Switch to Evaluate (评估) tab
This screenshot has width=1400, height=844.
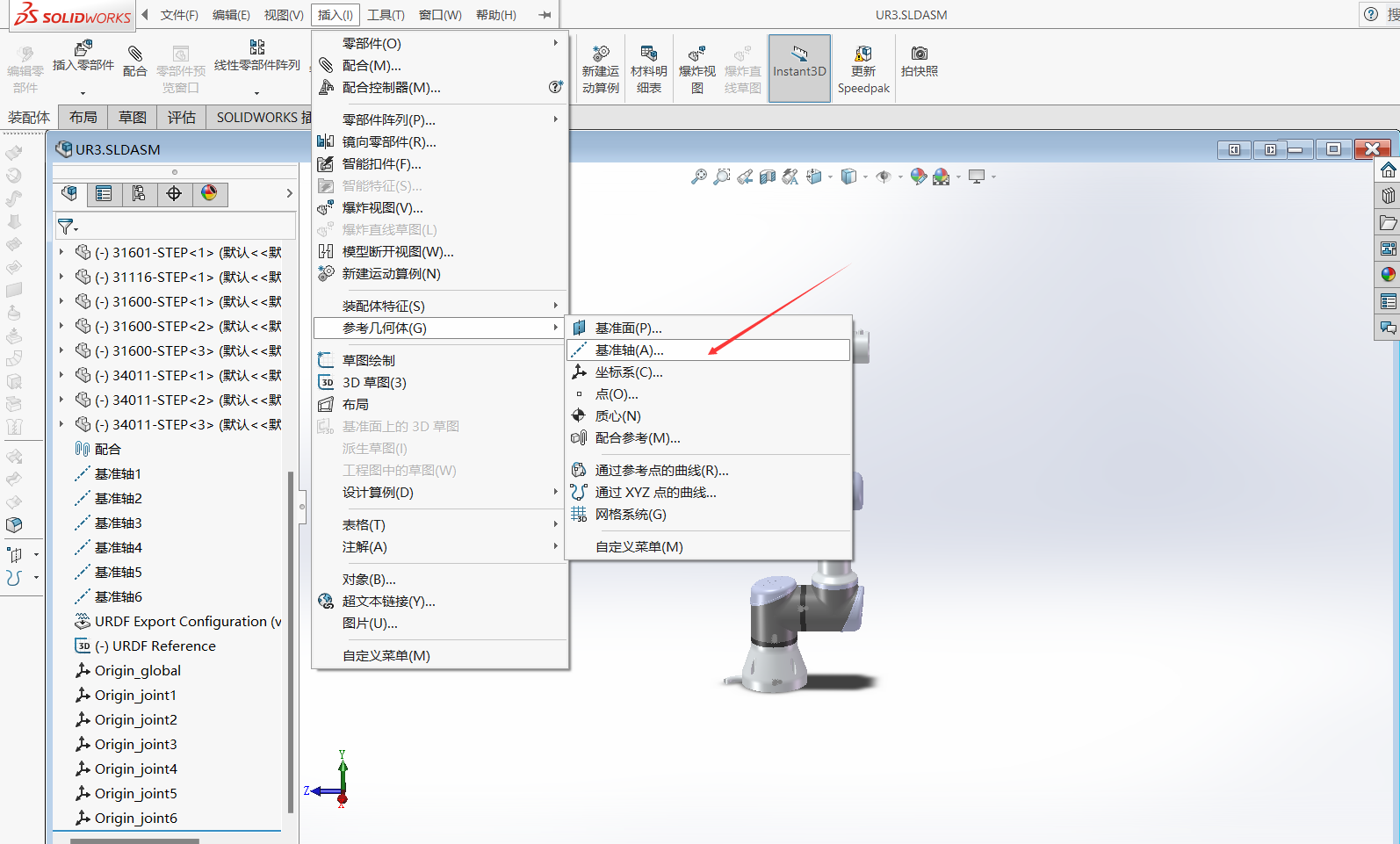click(x=182, y=117)
